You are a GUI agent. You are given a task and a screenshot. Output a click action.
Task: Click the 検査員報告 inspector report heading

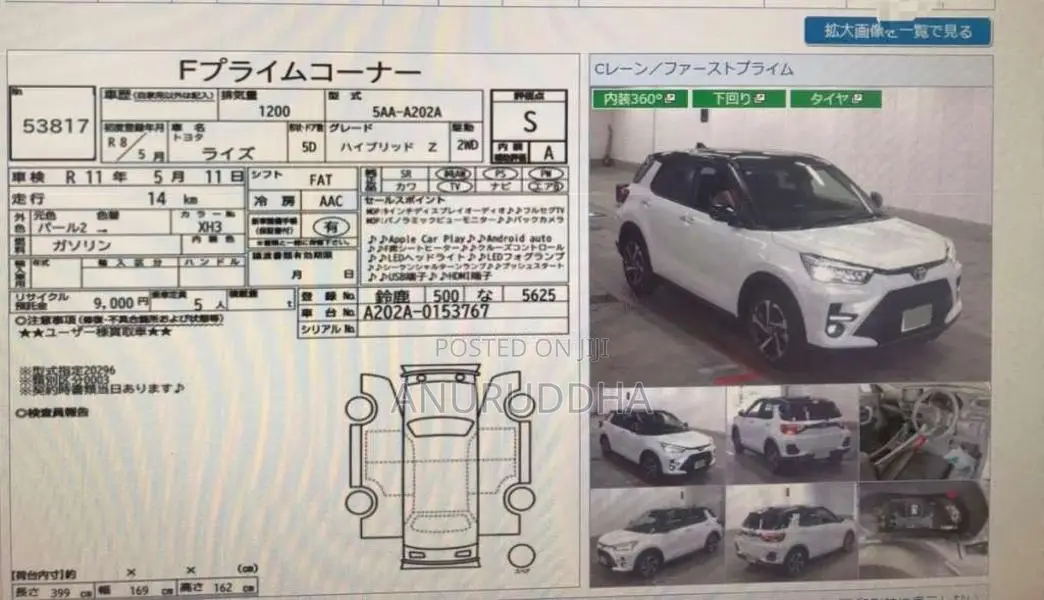pos(52,413)
